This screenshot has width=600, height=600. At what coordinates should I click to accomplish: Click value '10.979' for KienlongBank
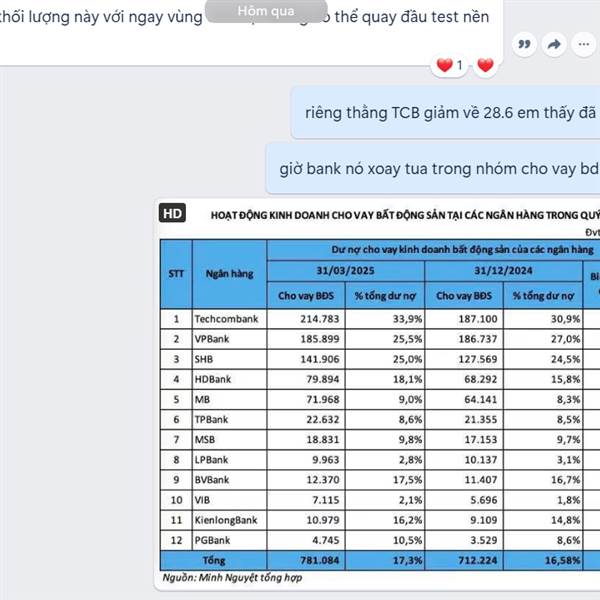[323, 520]
